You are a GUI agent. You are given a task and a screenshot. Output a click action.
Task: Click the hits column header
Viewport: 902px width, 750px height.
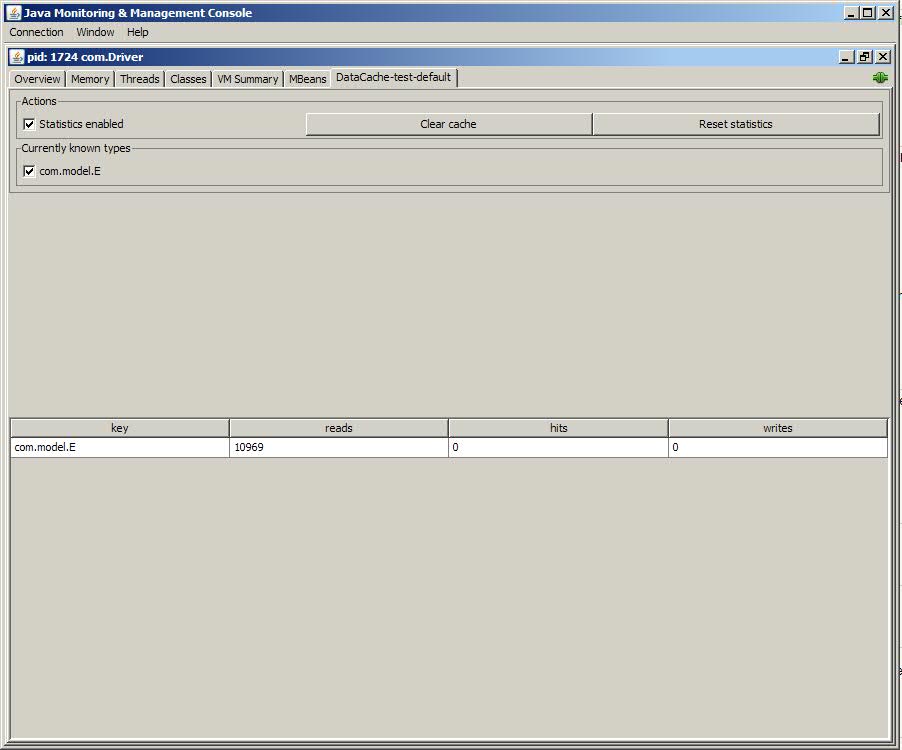558,428
